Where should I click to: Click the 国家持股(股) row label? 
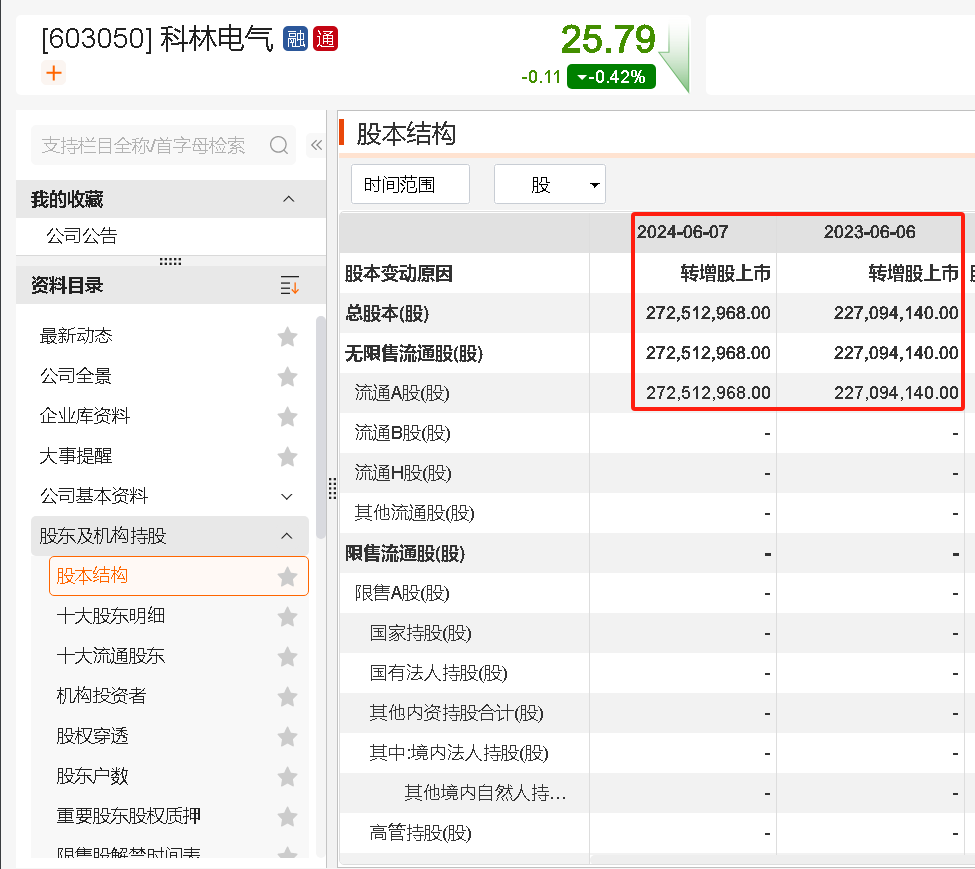click(x=420, y=633)
